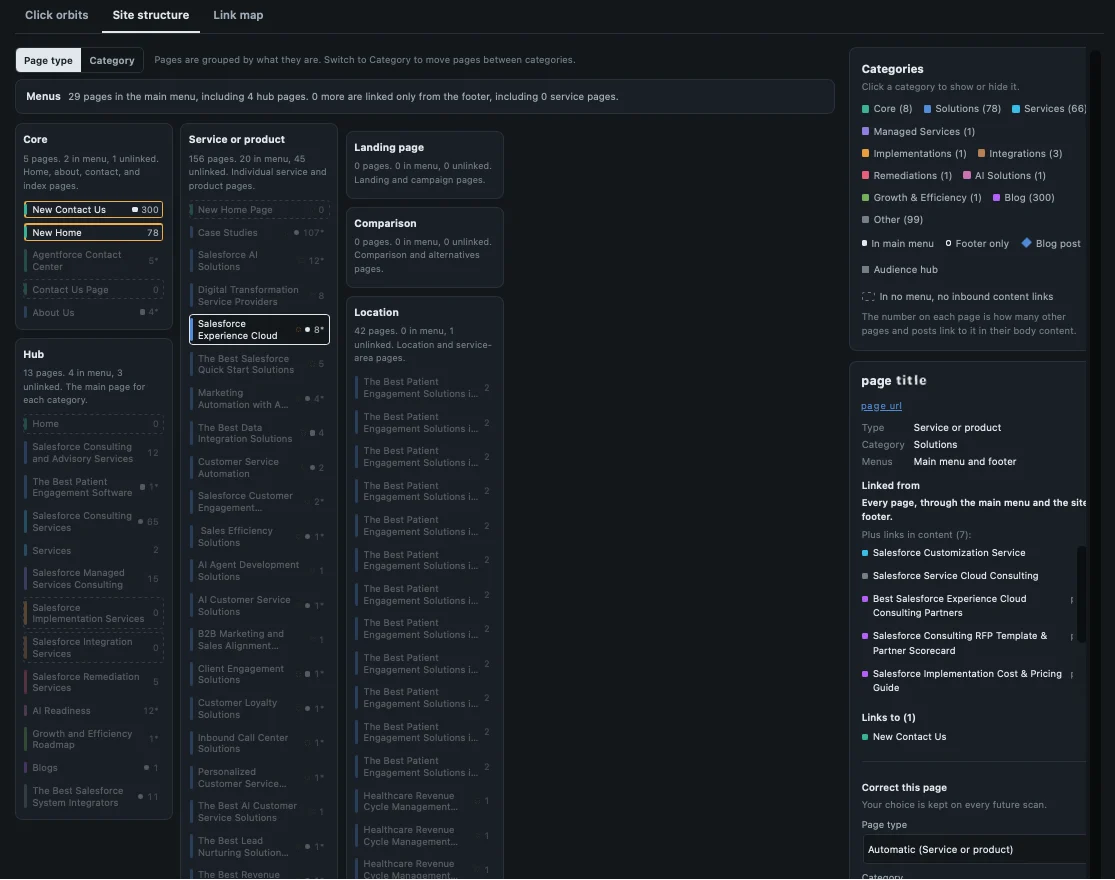Select Digital Transformation Service Providers
1115x880 pixels.
click(x=259, y=296)
